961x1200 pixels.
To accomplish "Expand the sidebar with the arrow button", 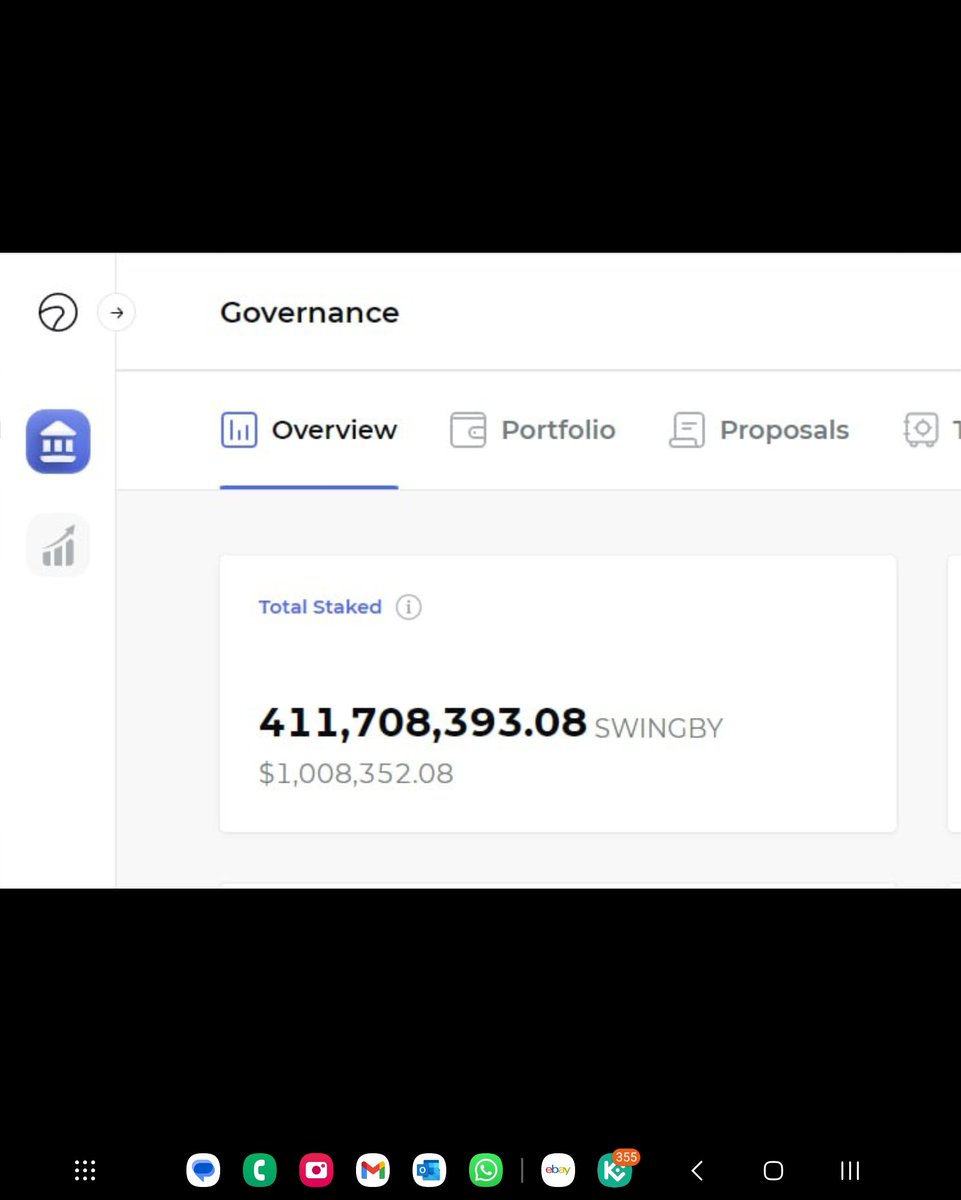I will [117, 313].
